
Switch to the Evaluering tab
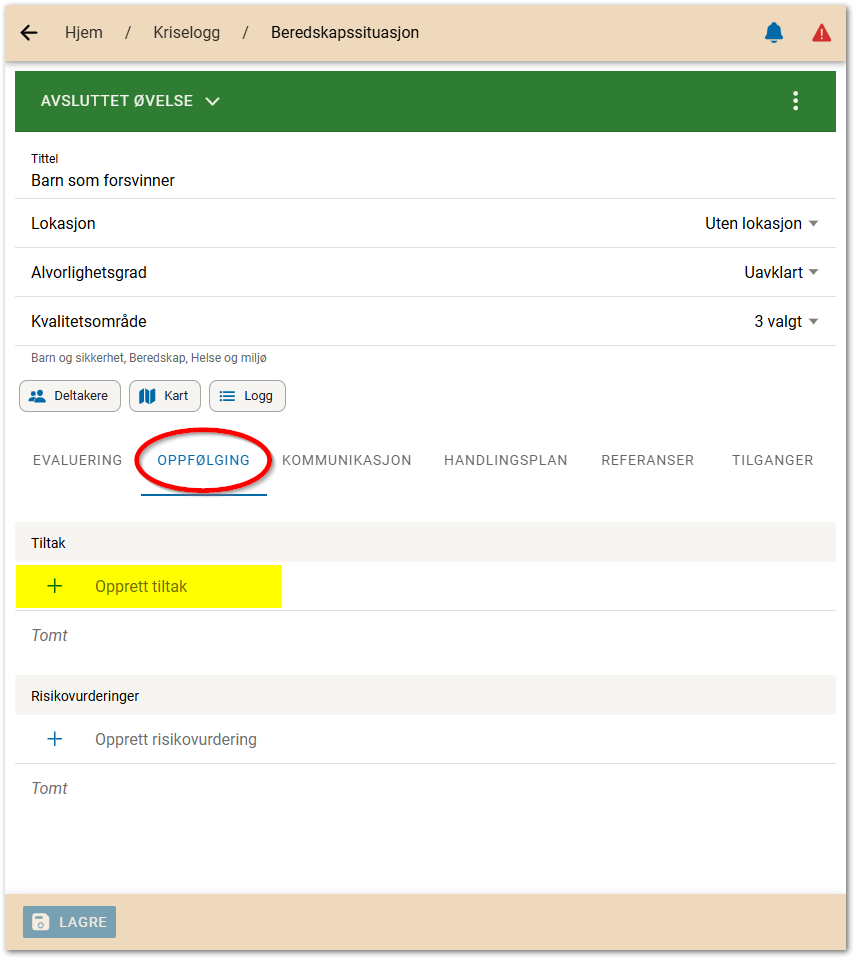pyautogui.click(x=77, y=461)
